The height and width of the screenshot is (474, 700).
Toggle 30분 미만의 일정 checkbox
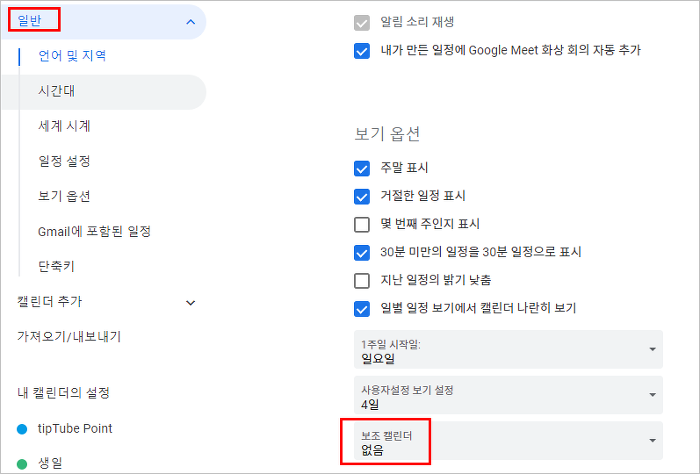coord(362,253)
